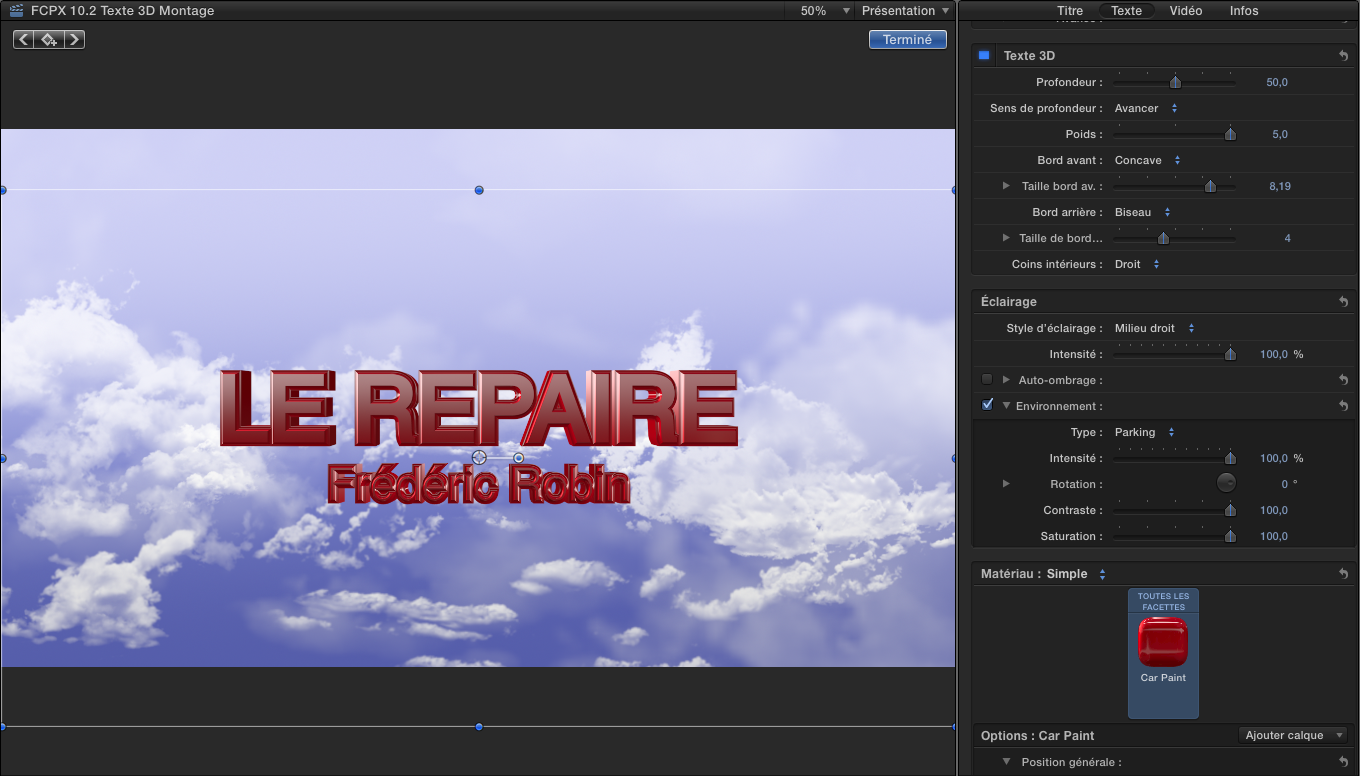Click the Profondeur slider handle

click(1175, 82)
